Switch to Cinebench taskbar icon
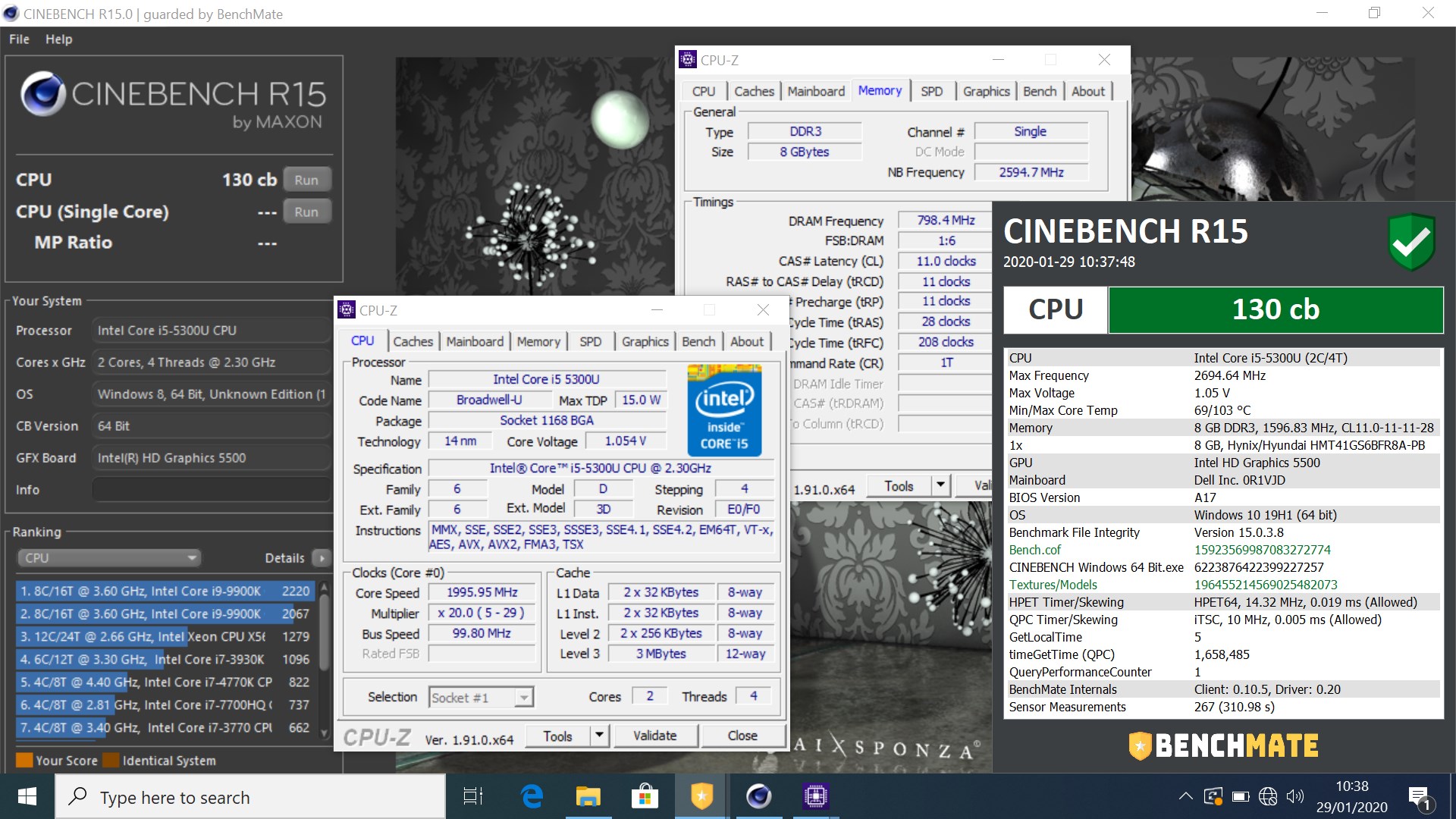Viewport: 1456px width, 819px height. [758, 796]
